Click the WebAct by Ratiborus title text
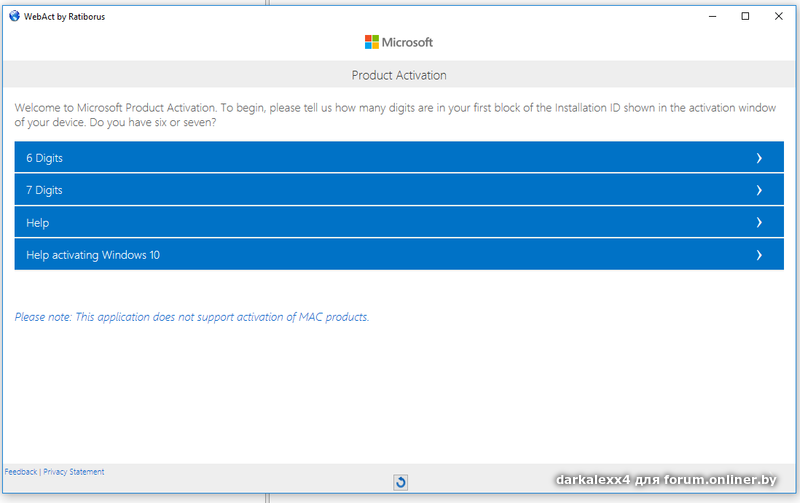This screenshot has width=800, height=503. pos(64,16)
